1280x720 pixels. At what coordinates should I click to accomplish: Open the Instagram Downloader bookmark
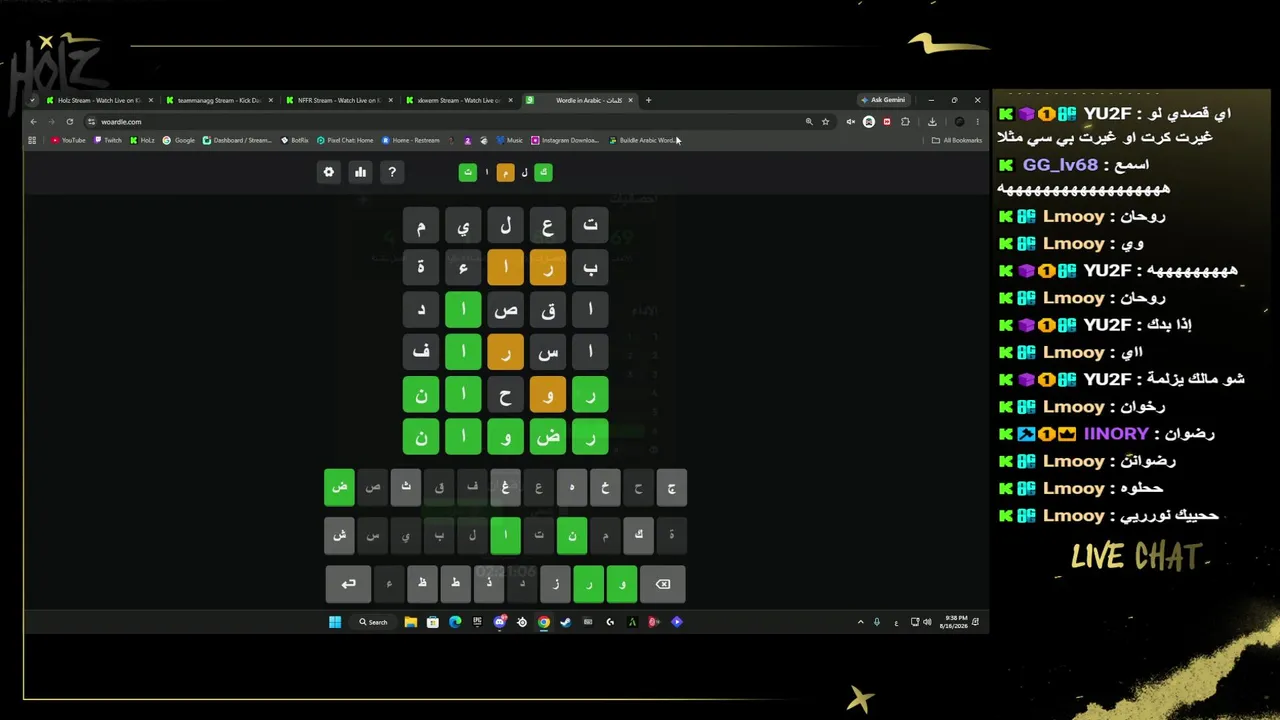coord(566,140)
